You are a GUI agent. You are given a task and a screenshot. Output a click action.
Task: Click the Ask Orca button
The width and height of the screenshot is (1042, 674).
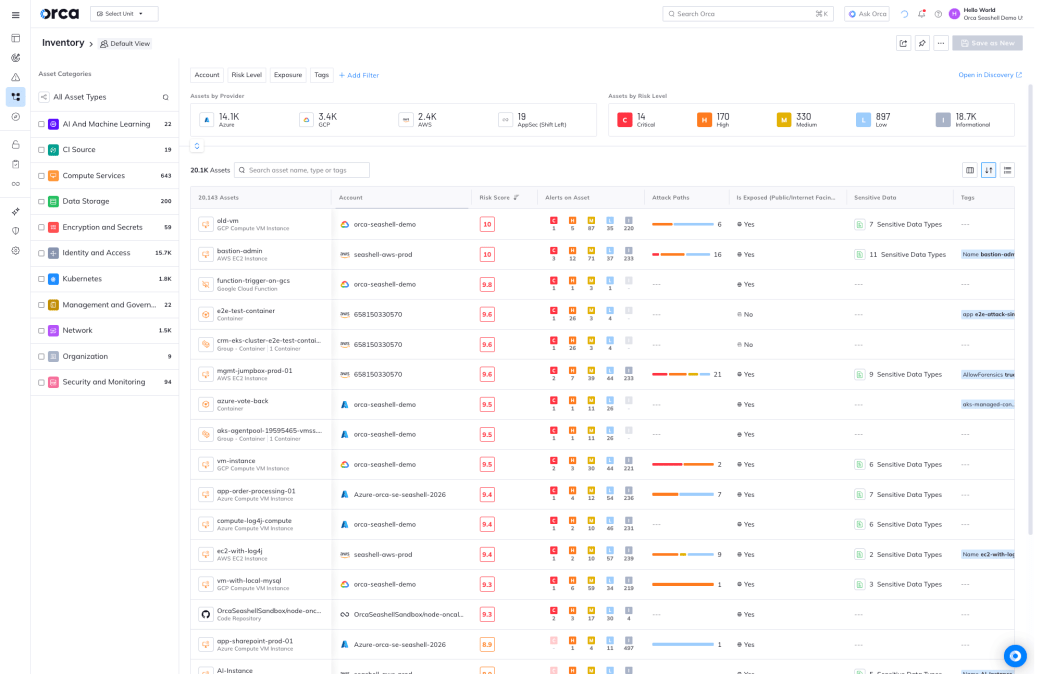[x=867, y=14]
